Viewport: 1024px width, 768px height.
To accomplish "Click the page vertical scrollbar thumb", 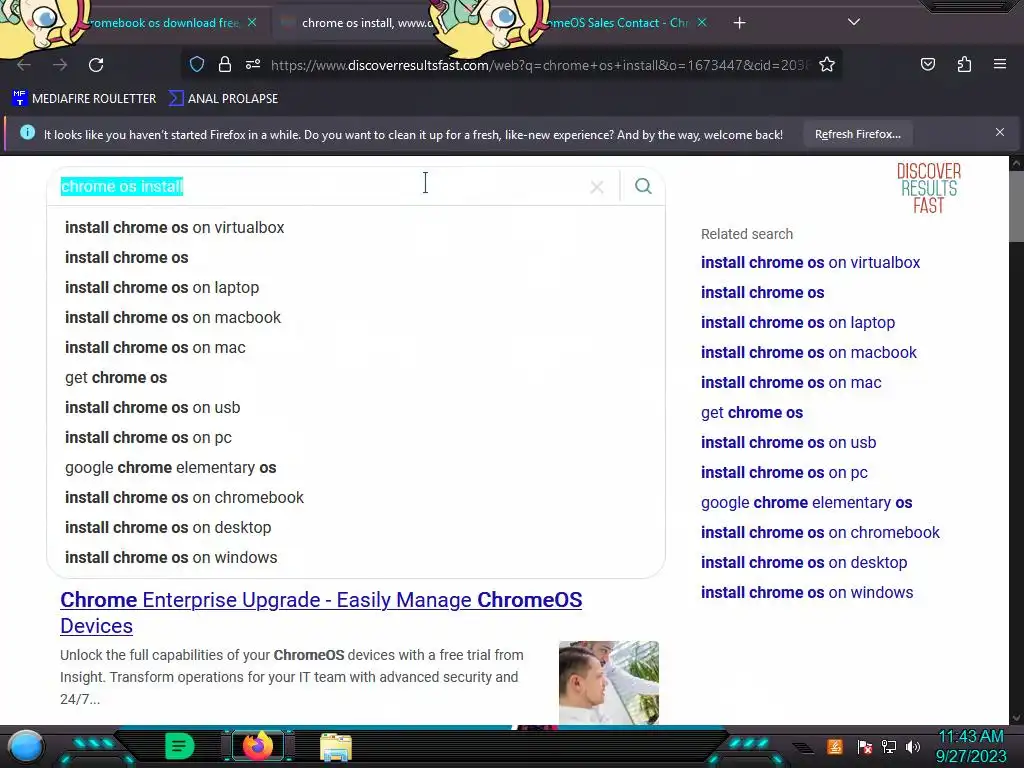I will tap(1016, 206).
